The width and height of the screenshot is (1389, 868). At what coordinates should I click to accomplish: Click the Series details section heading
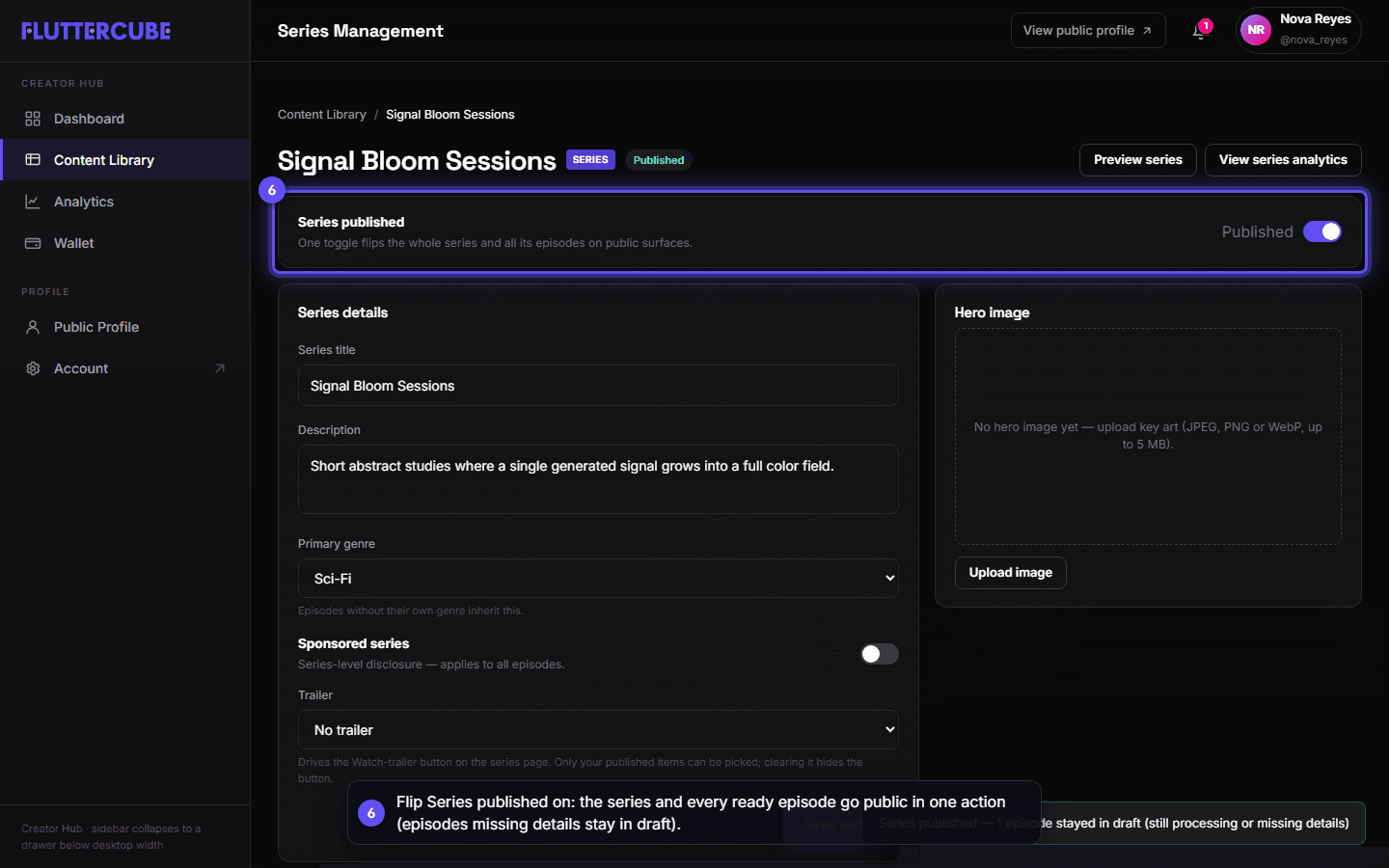[x=342, y=312]
